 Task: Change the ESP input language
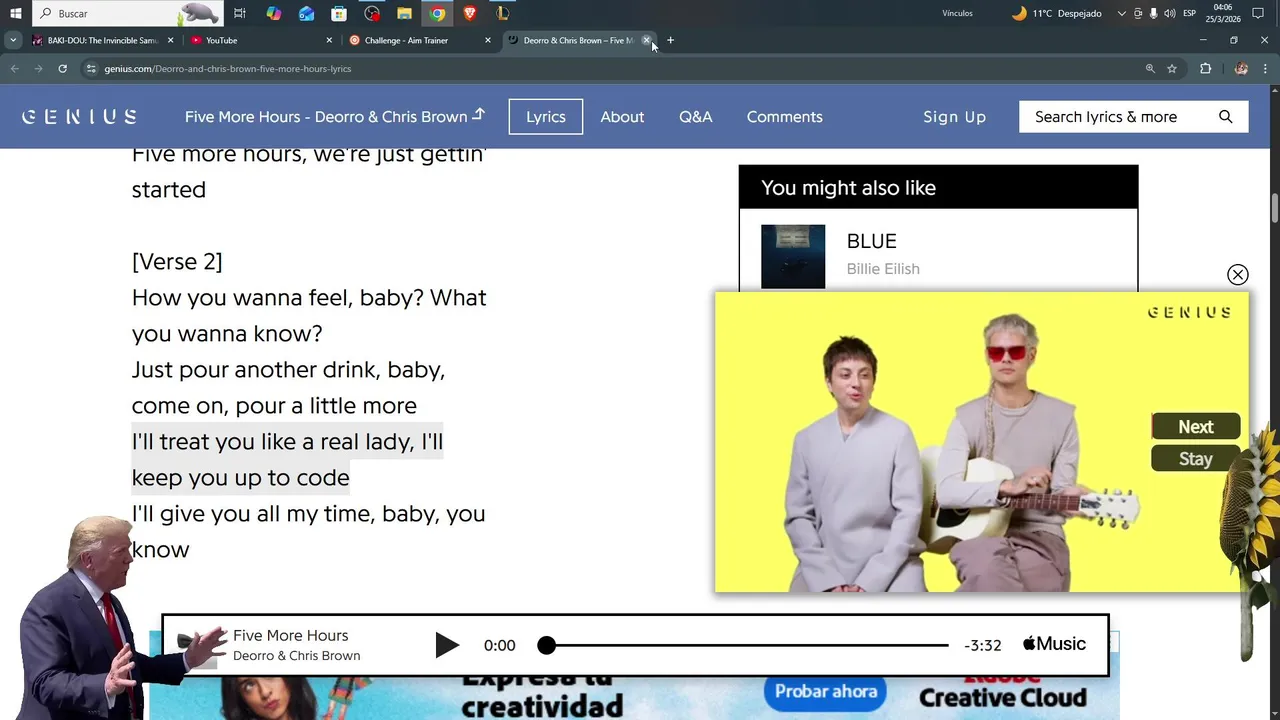[x=1190, y=13]
